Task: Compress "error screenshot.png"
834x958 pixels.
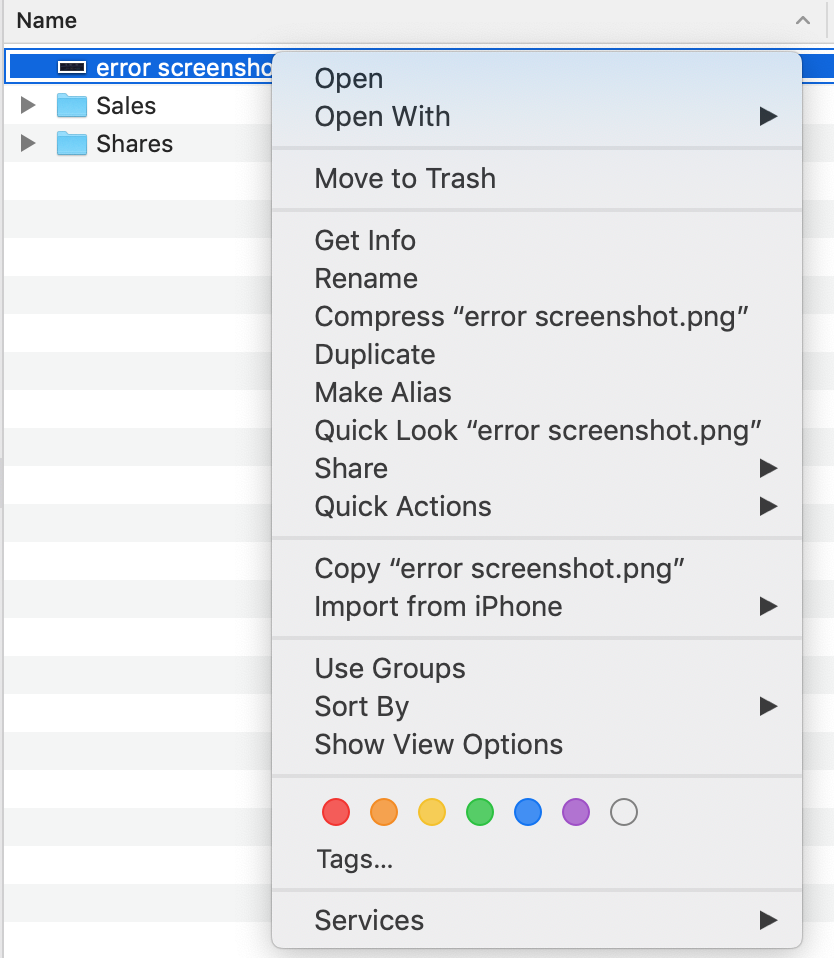Action: tap(536, 316)
